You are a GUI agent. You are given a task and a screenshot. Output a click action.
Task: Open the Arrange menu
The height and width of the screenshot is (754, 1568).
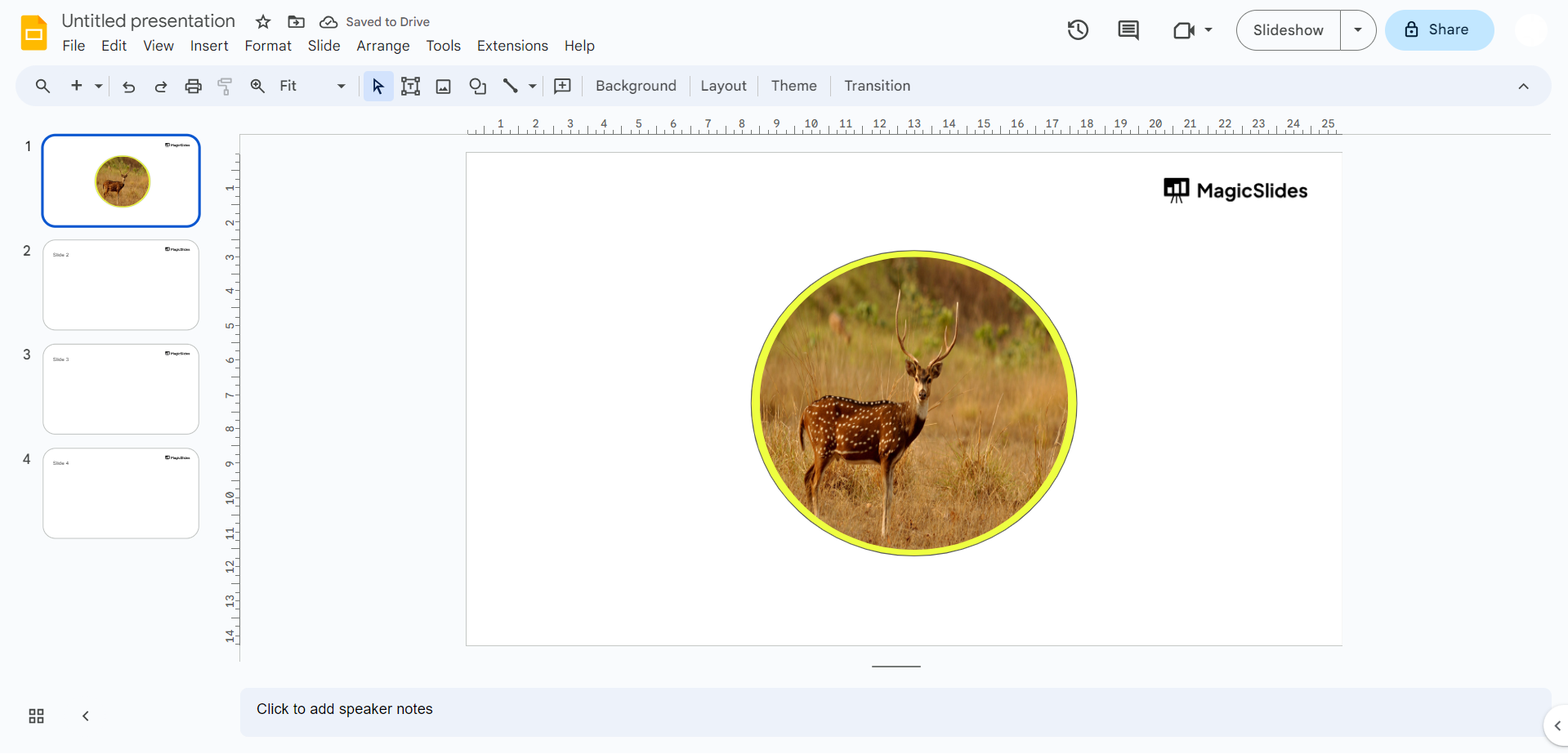[x=382, y=46]
